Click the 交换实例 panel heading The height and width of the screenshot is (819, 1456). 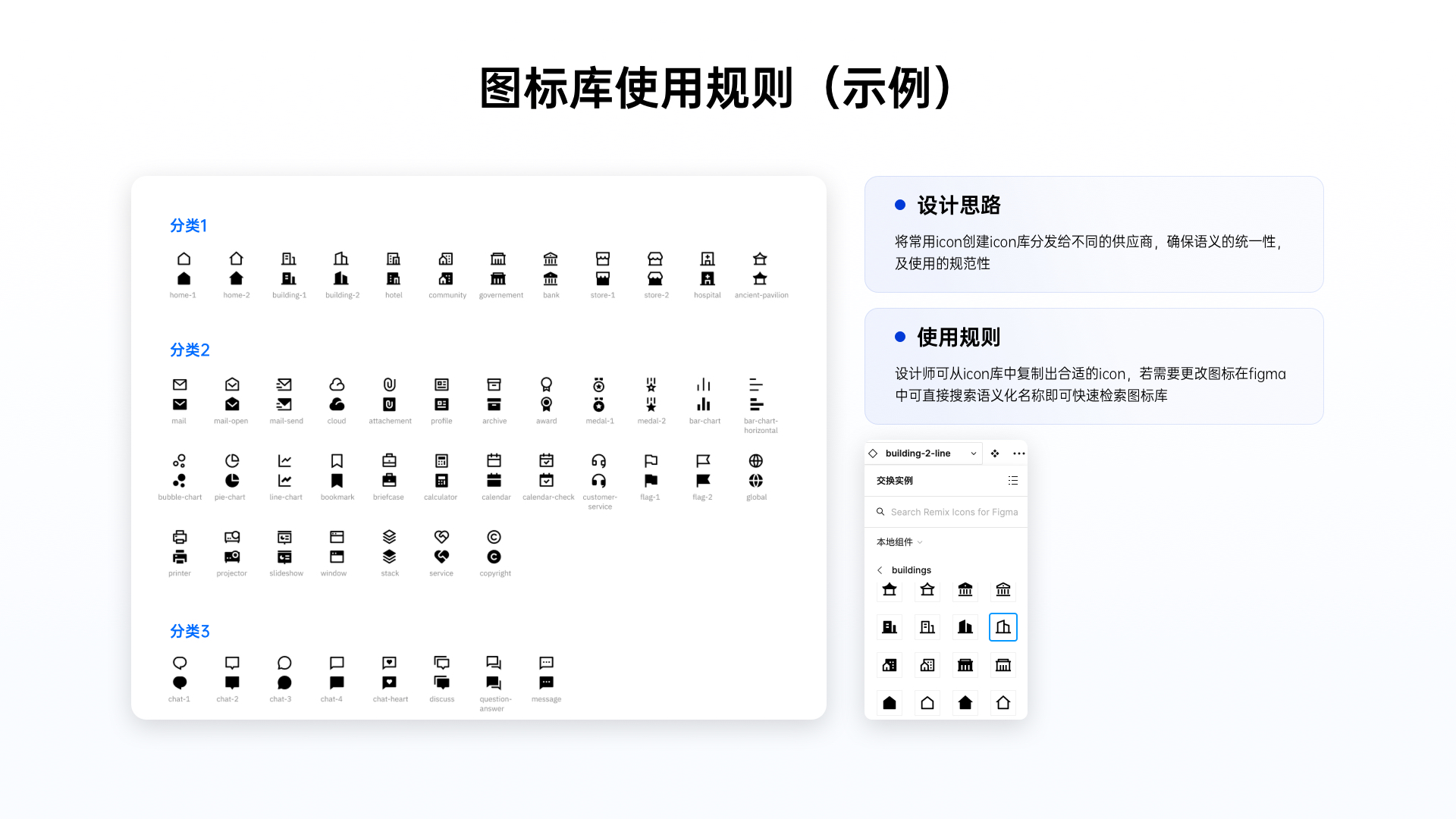(x=895, y=481)
